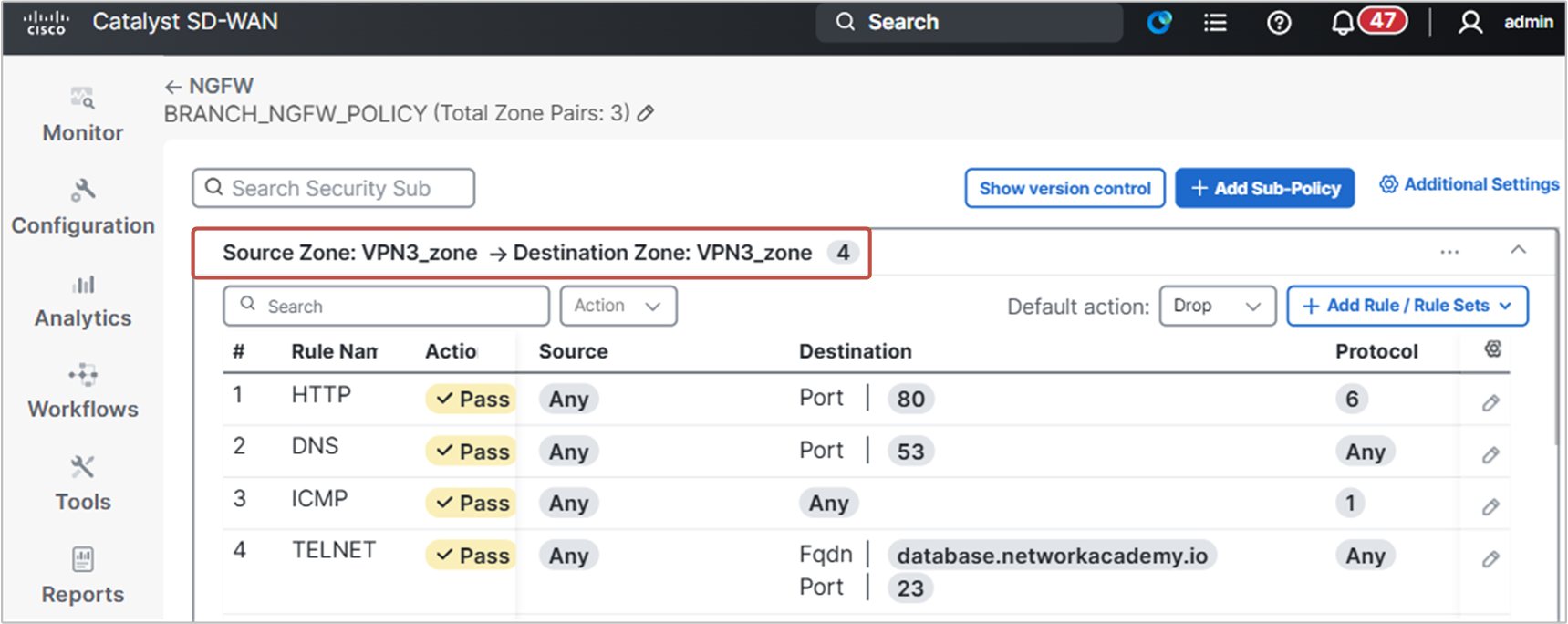Open Tools in the sidebar
Viewport: 1568px width, 624px height.
[x=83, y=484]
